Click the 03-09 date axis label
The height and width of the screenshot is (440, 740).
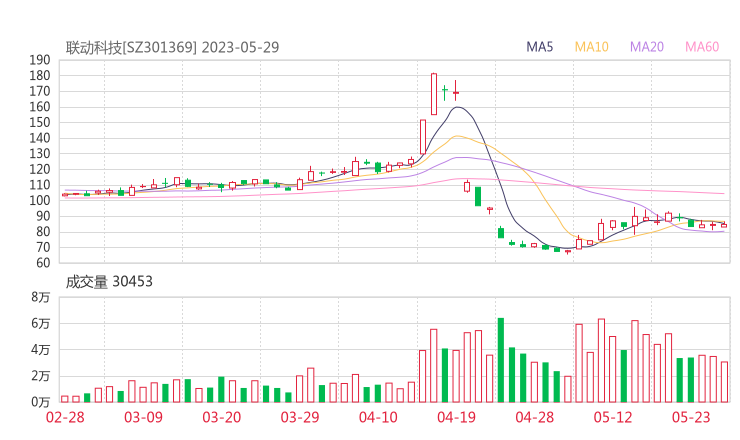[143, 417]
